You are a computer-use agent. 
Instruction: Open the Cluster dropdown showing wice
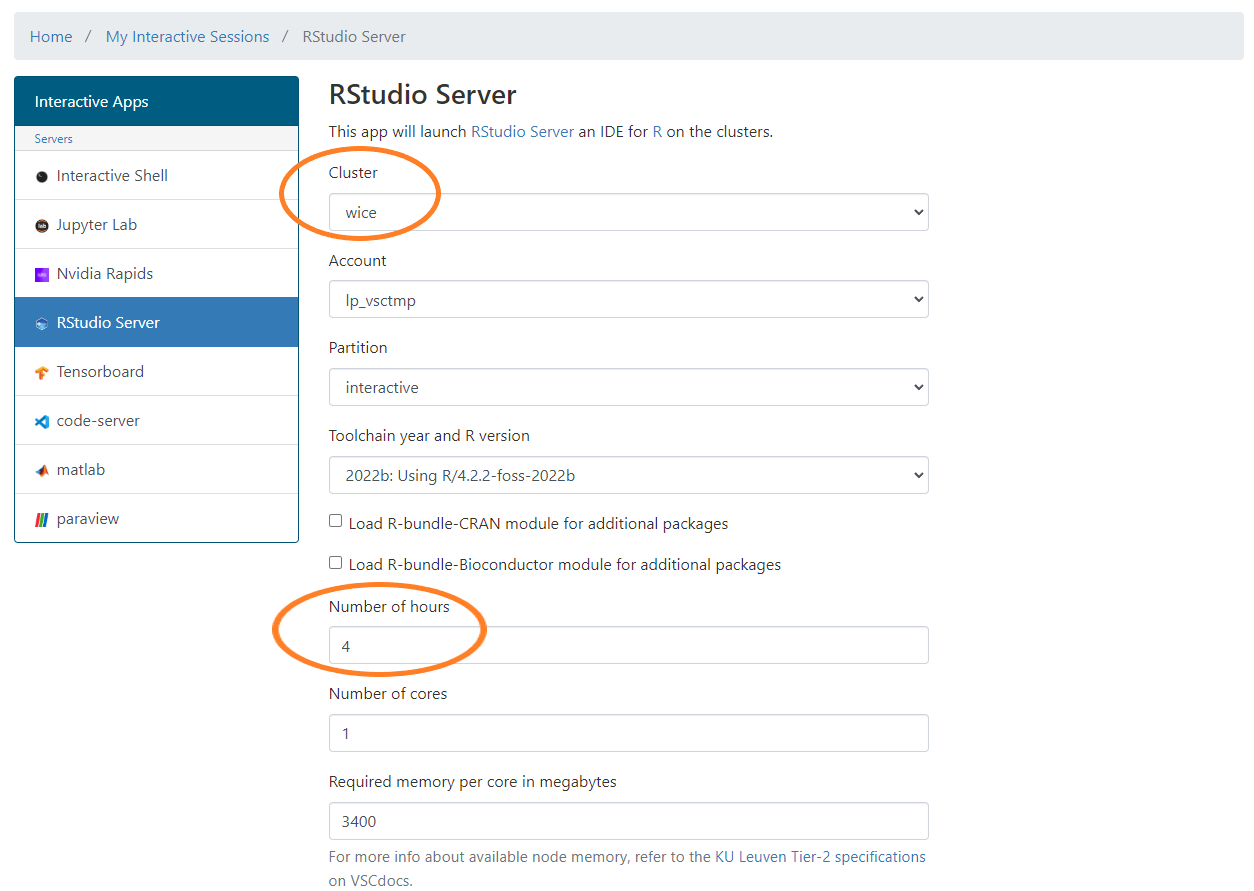[628, 212]
